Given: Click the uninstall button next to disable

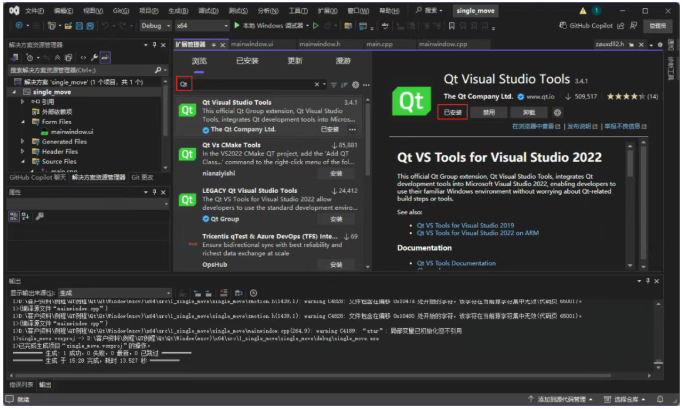Looking at the screenshot, I should click(529, 112).
